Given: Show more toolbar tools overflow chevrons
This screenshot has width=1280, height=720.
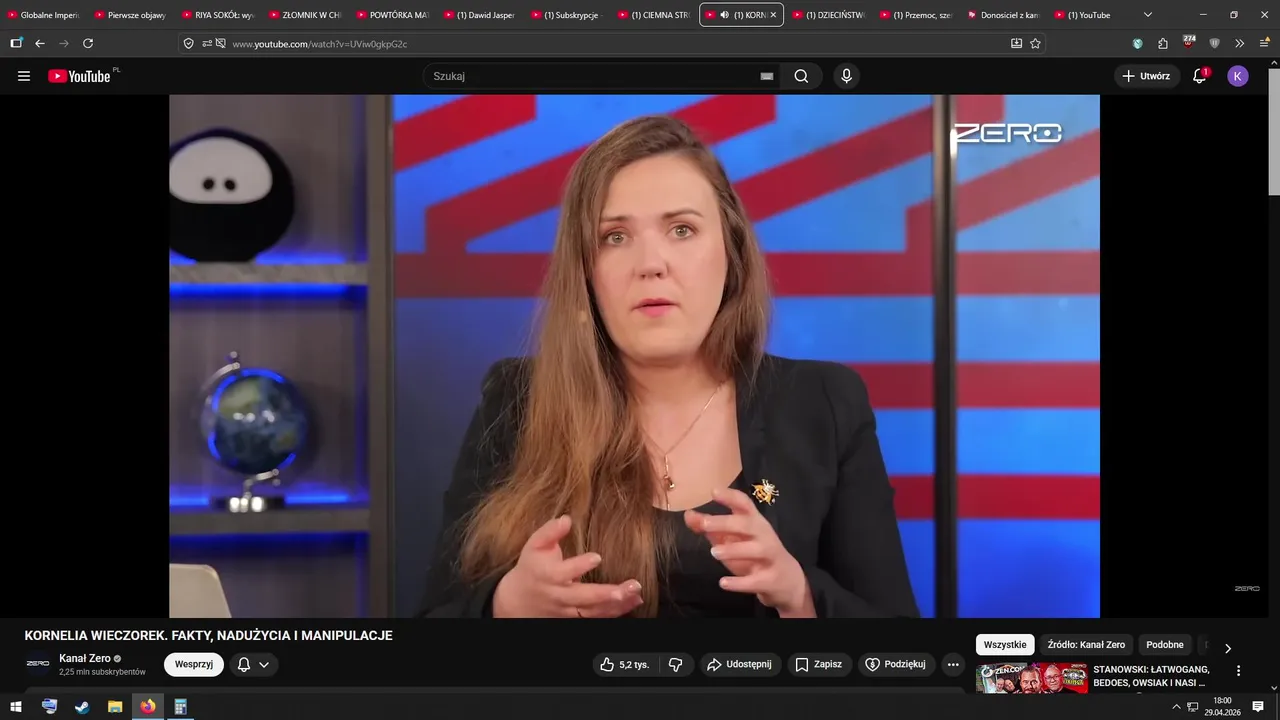Looking at the screenshot, I should pos(1239,43).
